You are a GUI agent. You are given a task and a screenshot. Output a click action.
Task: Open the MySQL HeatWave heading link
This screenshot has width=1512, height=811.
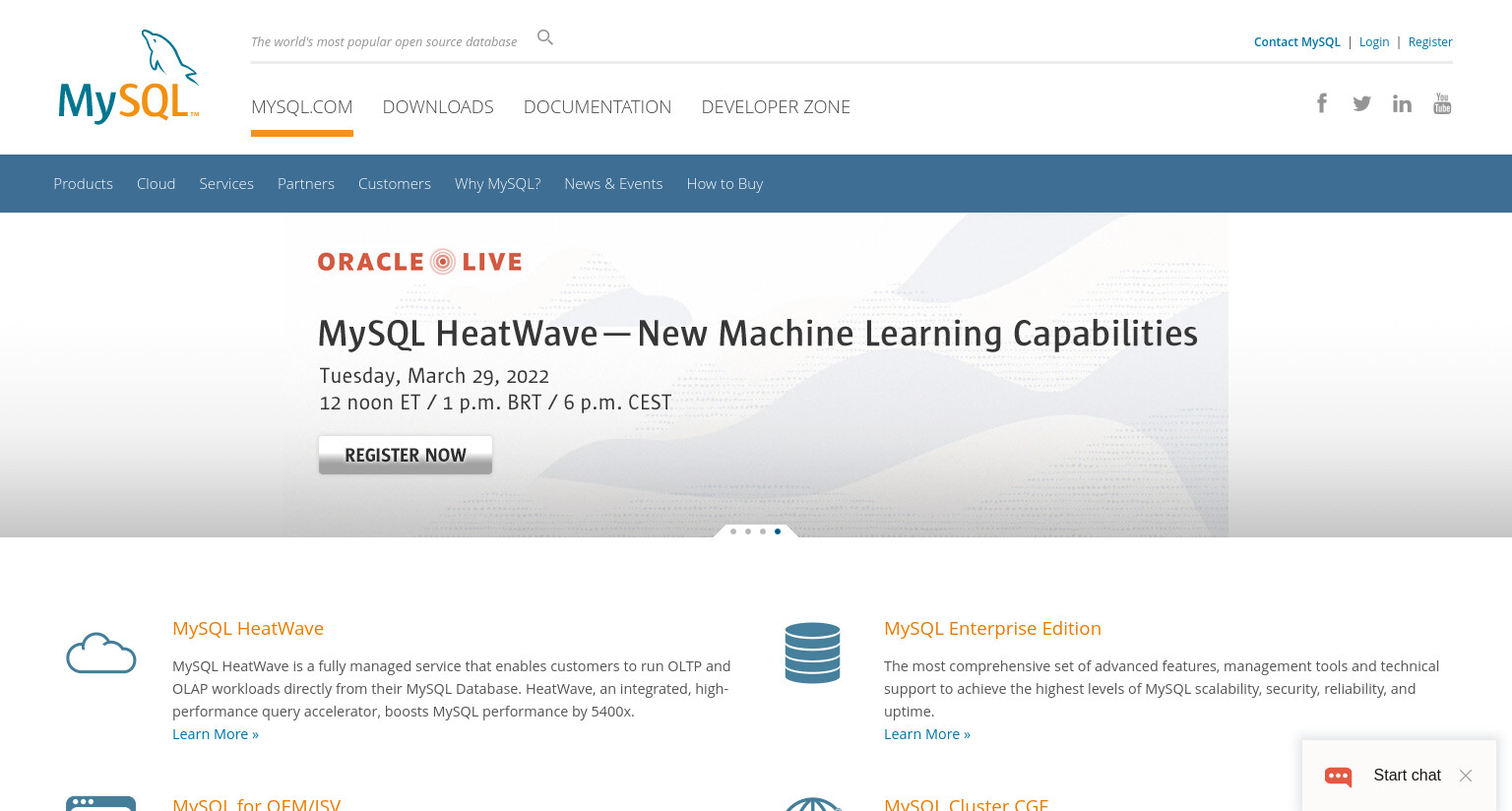(248, 628)
